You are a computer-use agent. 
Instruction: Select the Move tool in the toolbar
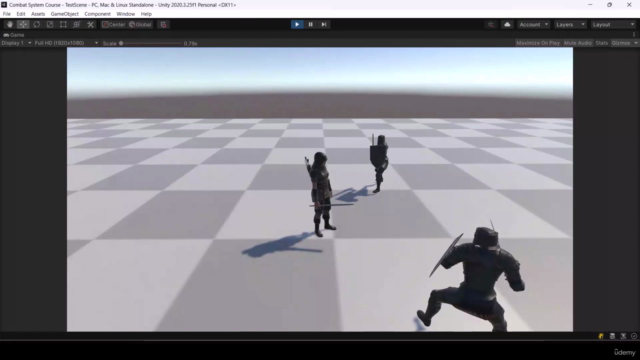click(x=23, y=24)
